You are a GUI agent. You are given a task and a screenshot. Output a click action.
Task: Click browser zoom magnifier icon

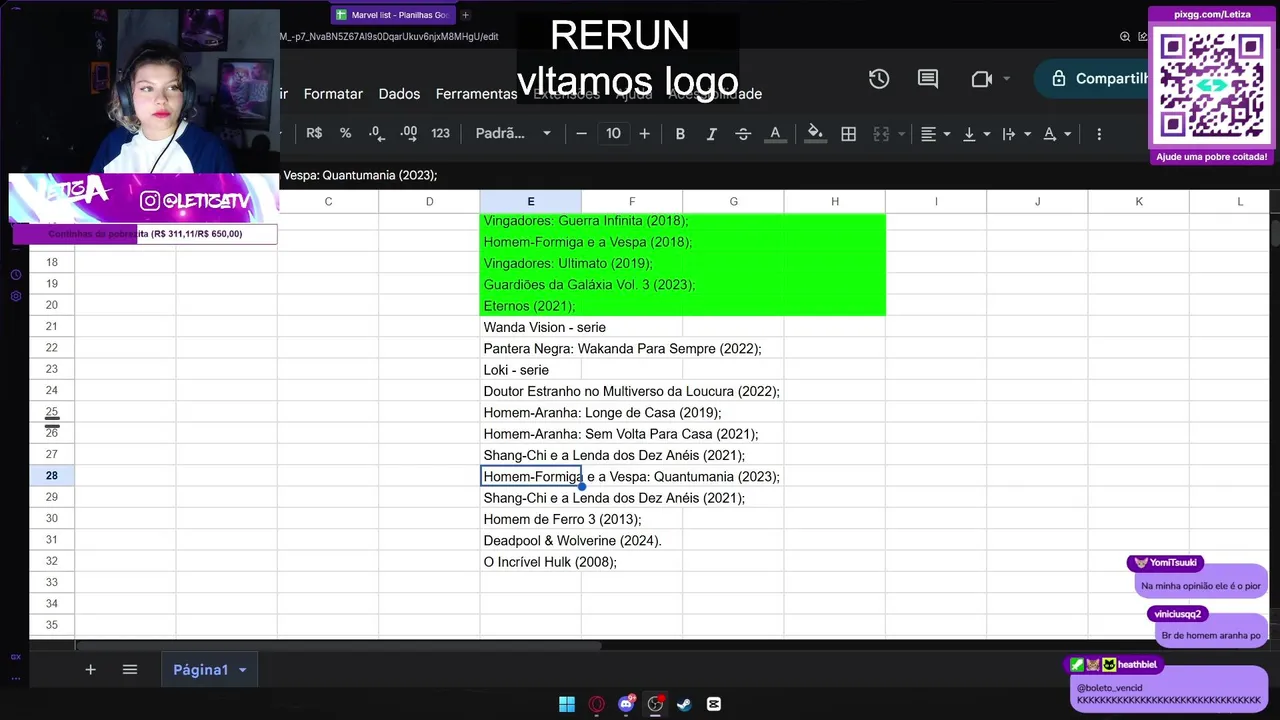coord(1125,36)
